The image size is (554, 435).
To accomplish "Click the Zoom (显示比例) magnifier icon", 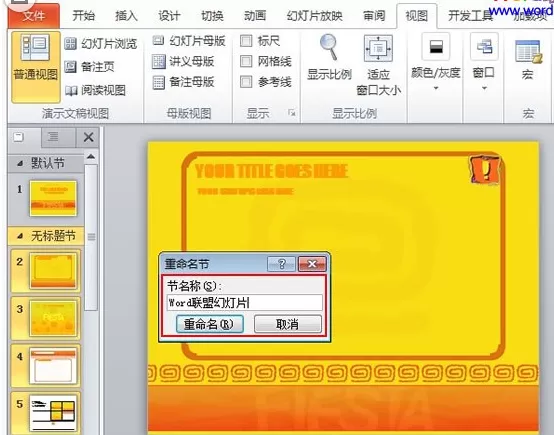I will [x=329, y=48].
